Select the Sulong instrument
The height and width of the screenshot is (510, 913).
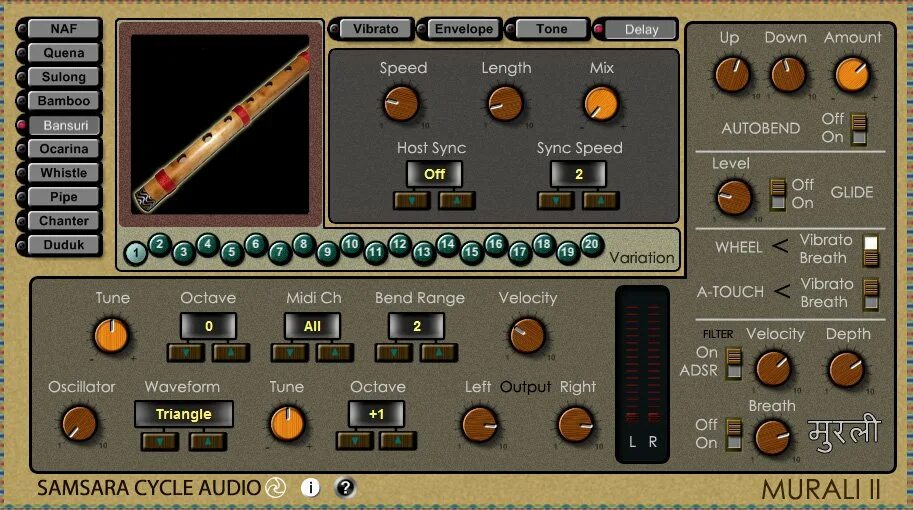[64, 77]
